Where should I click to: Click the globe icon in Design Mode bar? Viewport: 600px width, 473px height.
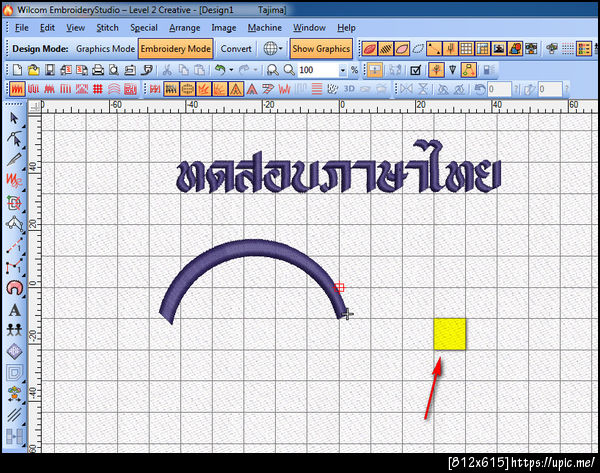[270, 49]
